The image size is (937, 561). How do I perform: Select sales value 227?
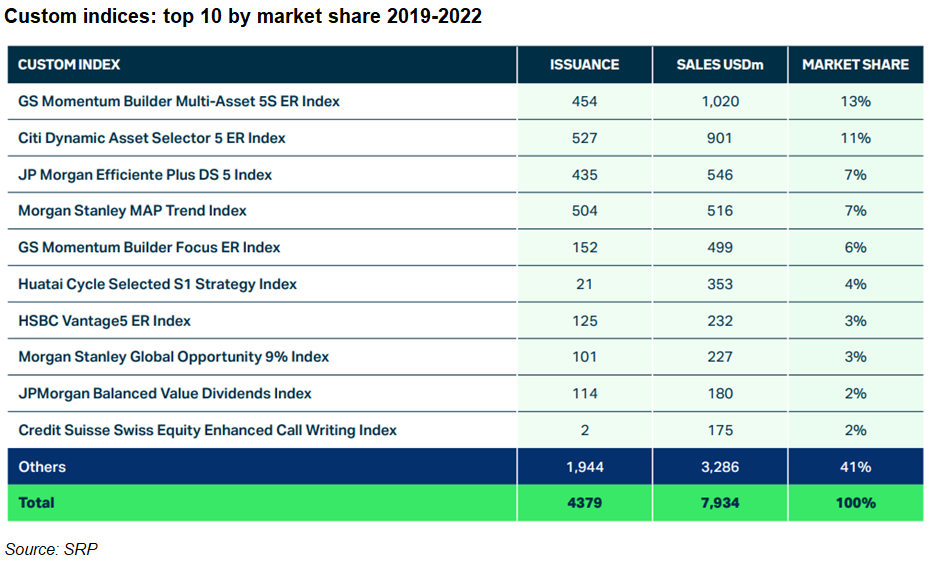719,357
